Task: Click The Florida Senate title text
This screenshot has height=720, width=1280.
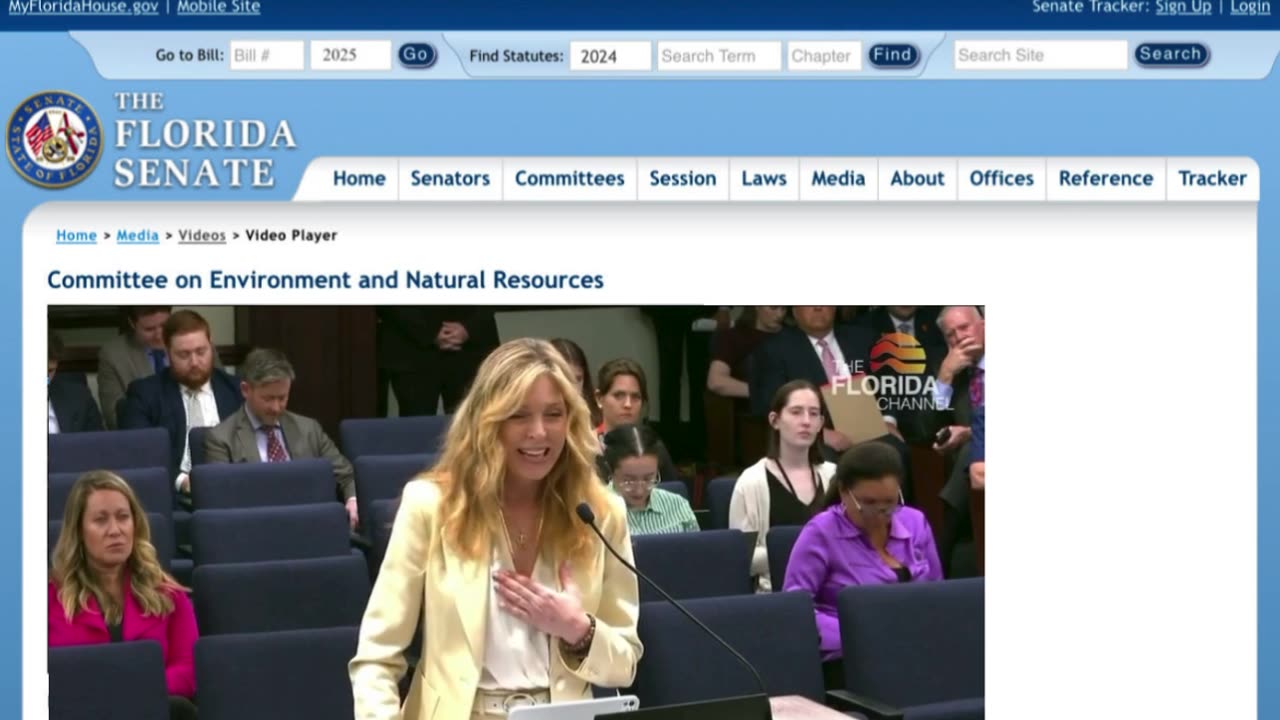Action: click(x=205, y=140)
